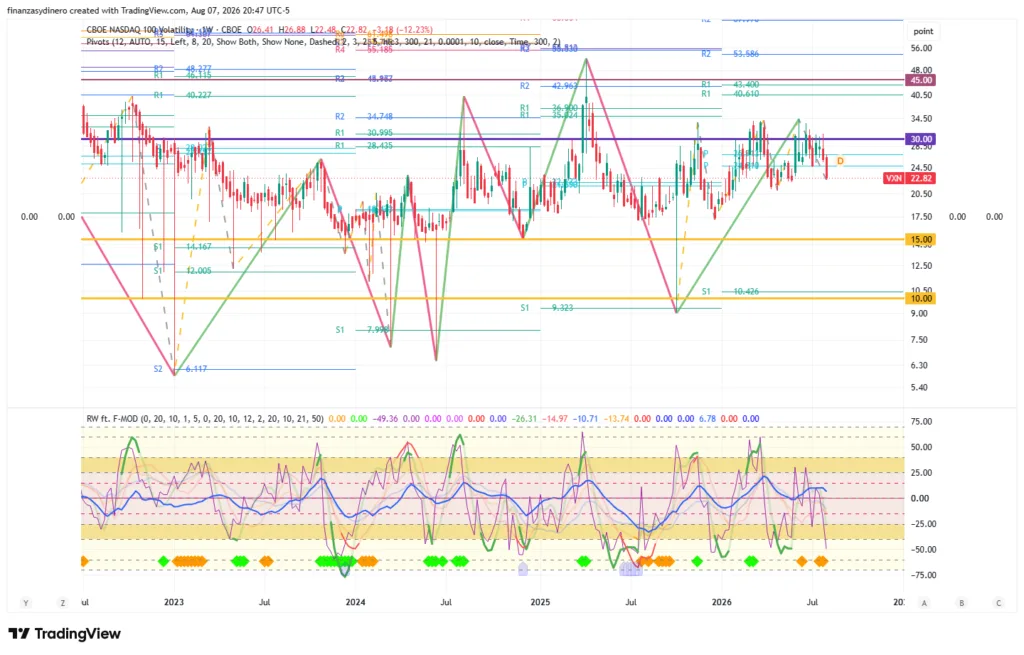
Task: Click the 6.78 oscillator legend value
Action: 707,419
